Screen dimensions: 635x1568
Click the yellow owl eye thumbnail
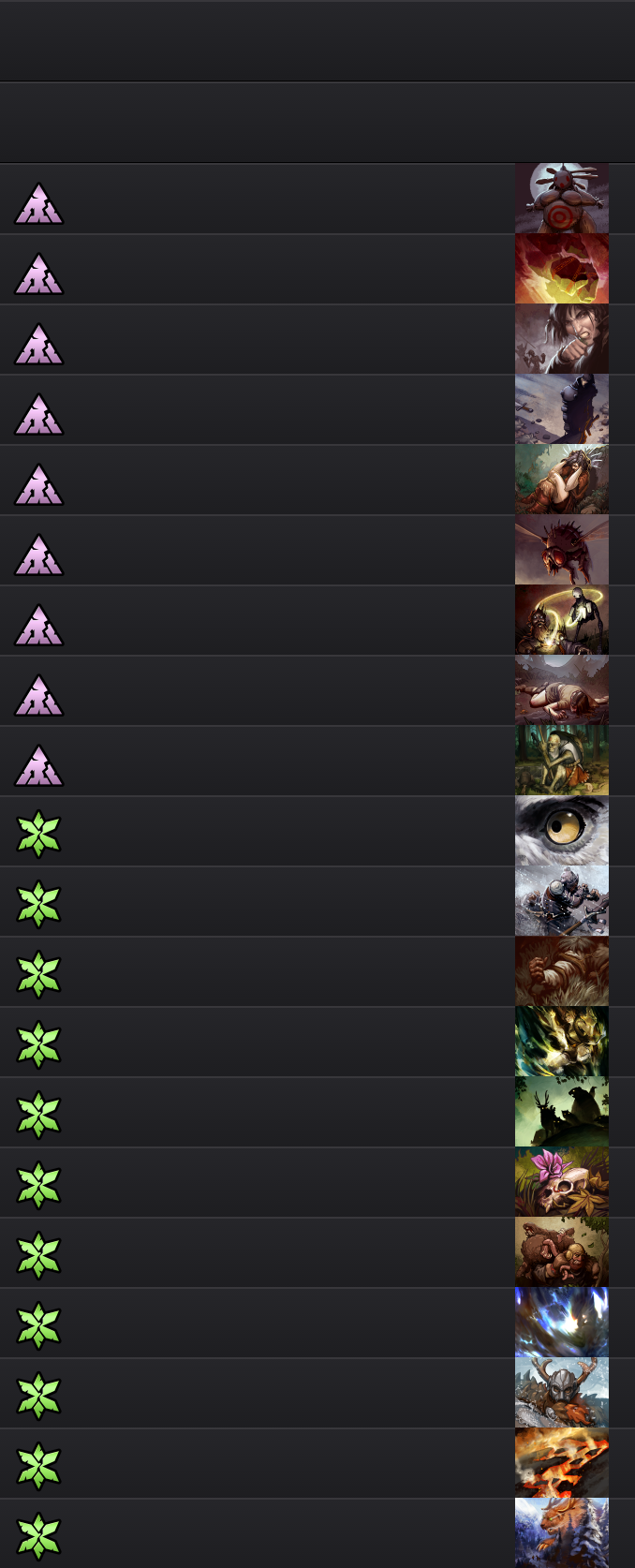point(562,831)
